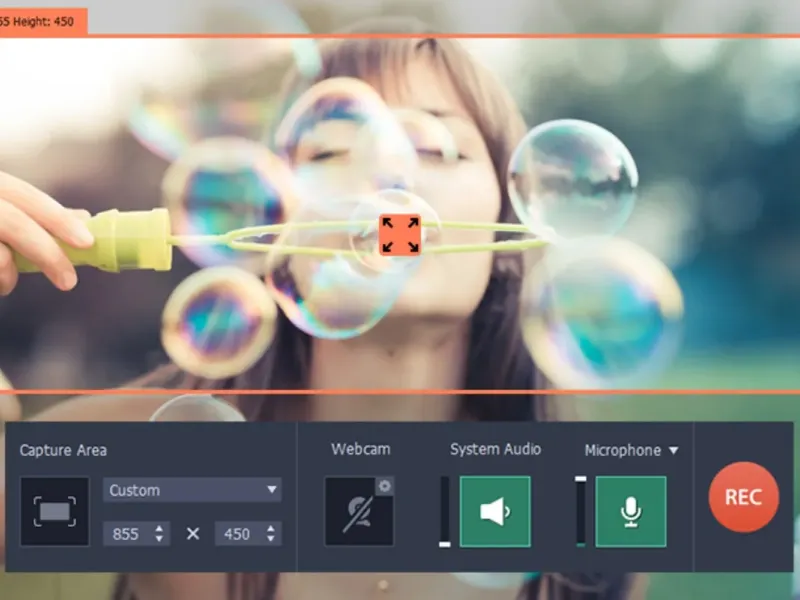
Task: Click the orange move-capture-area crosshair handle
Action: (x=400, y=235)
